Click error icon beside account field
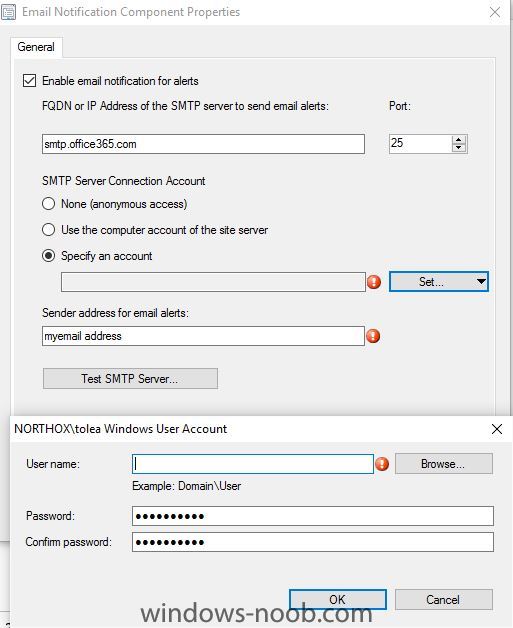Screen dimensions: 513x628 (x=374, y=282)
